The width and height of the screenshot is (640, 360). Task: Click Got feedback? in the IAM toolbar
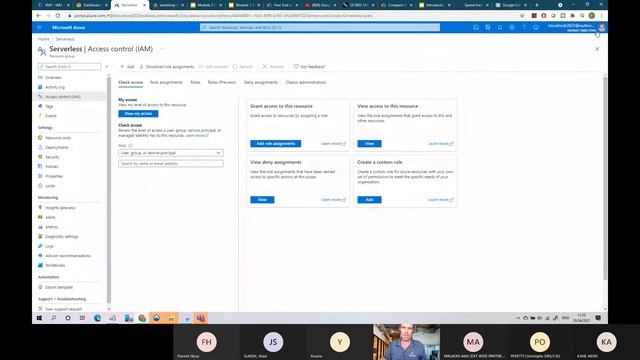pyautogui.click(x=309, y=67)
